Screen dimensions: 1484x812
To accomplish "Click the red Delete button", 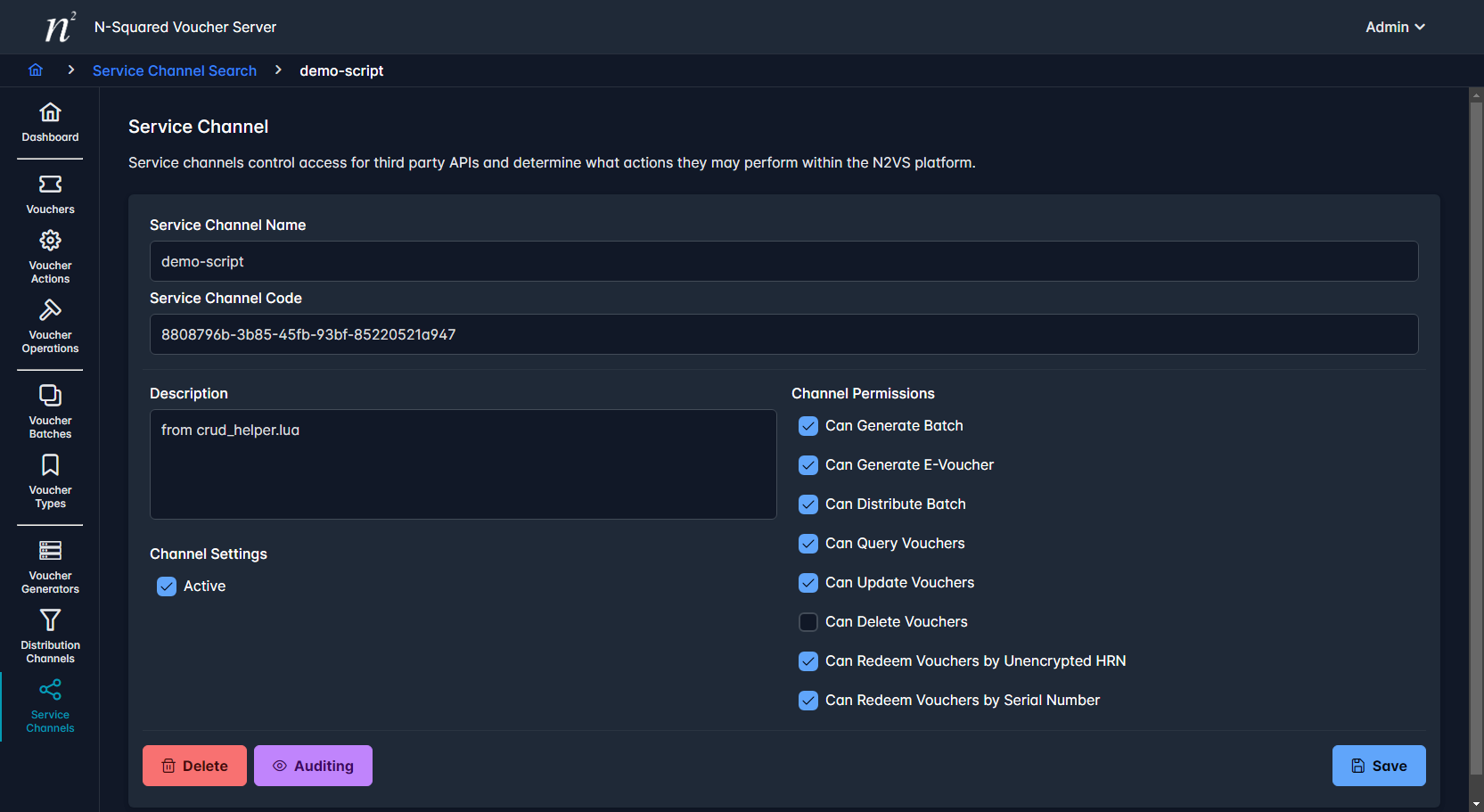I will (x=194, y=766).
